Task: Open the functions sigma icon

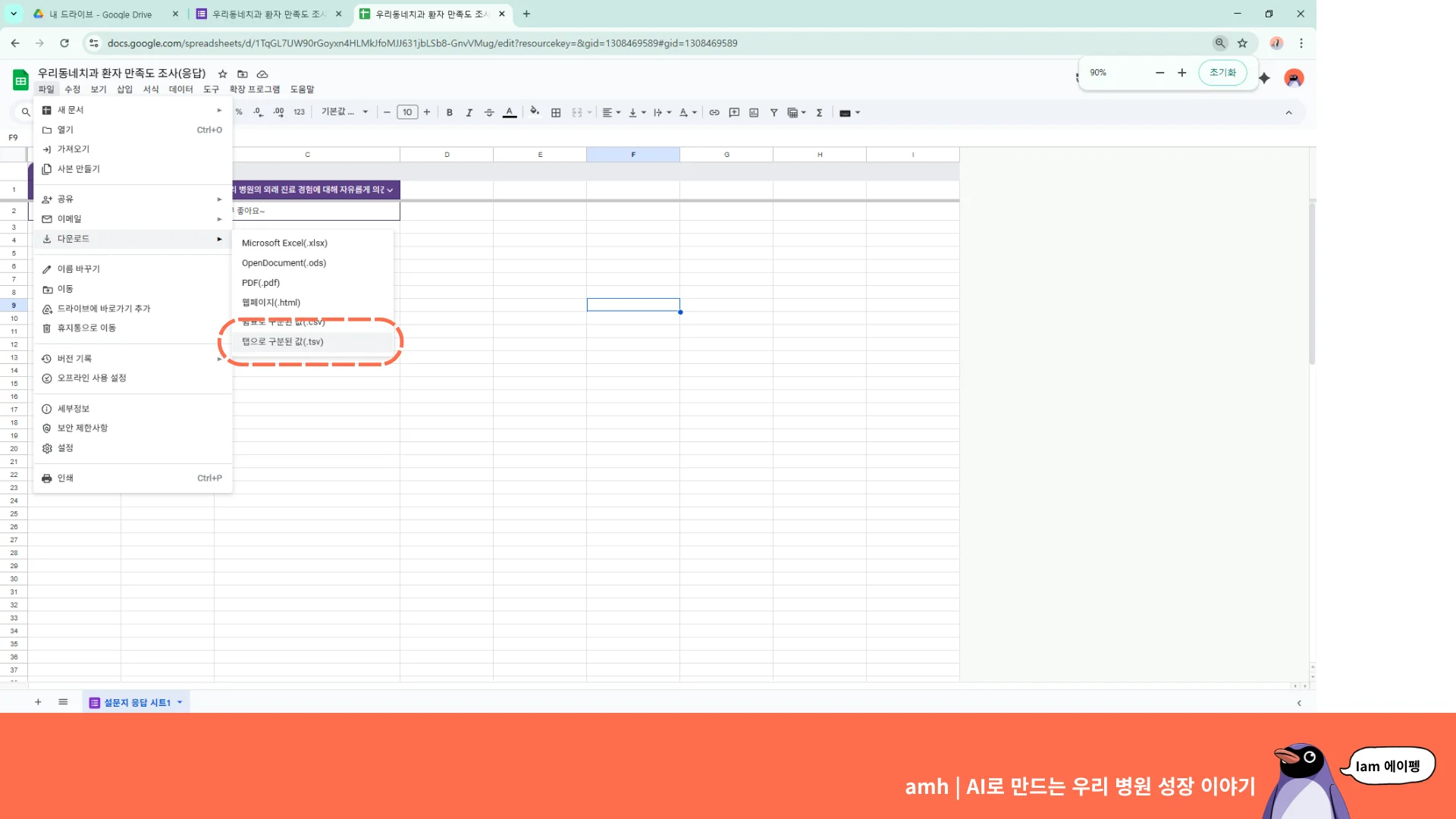Action: click(x=819, y=113)
